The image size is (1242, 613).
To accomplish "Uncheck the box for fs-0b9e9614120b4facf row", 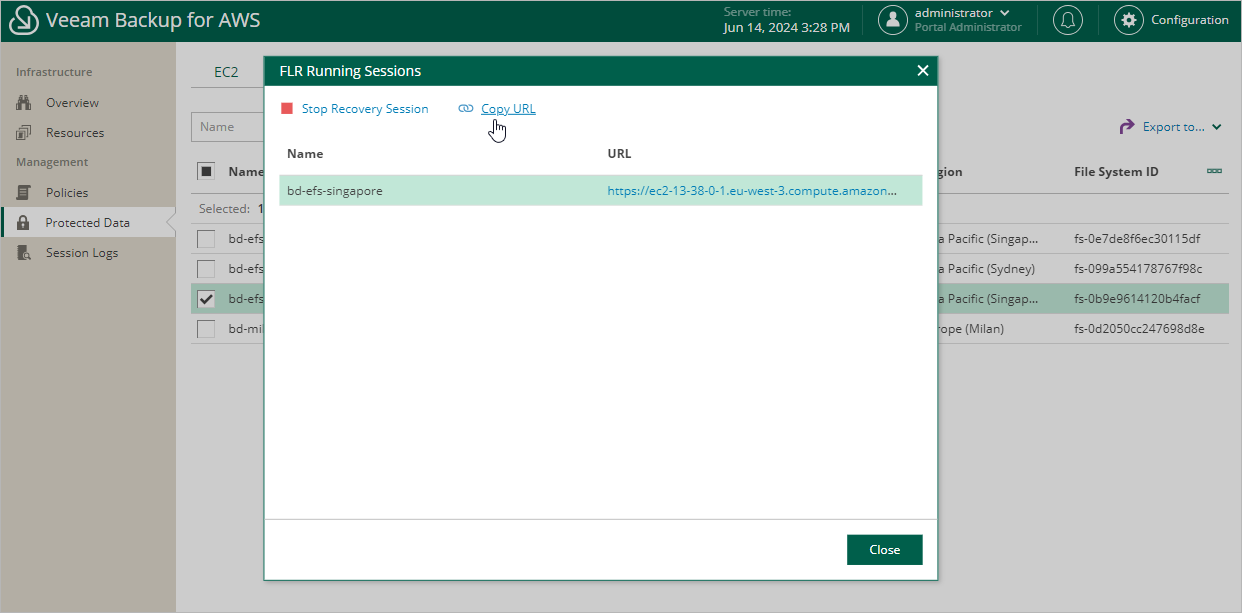I will point(206,299).
